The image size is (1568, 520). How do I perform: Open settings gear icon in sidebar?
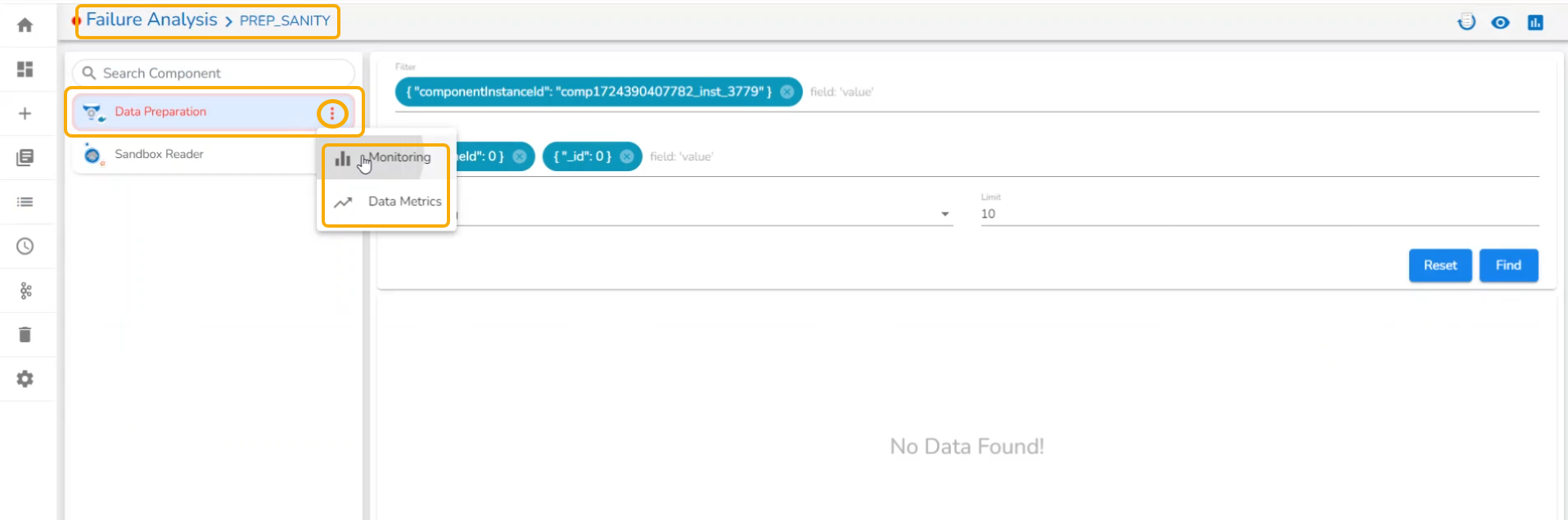[25, 379]
